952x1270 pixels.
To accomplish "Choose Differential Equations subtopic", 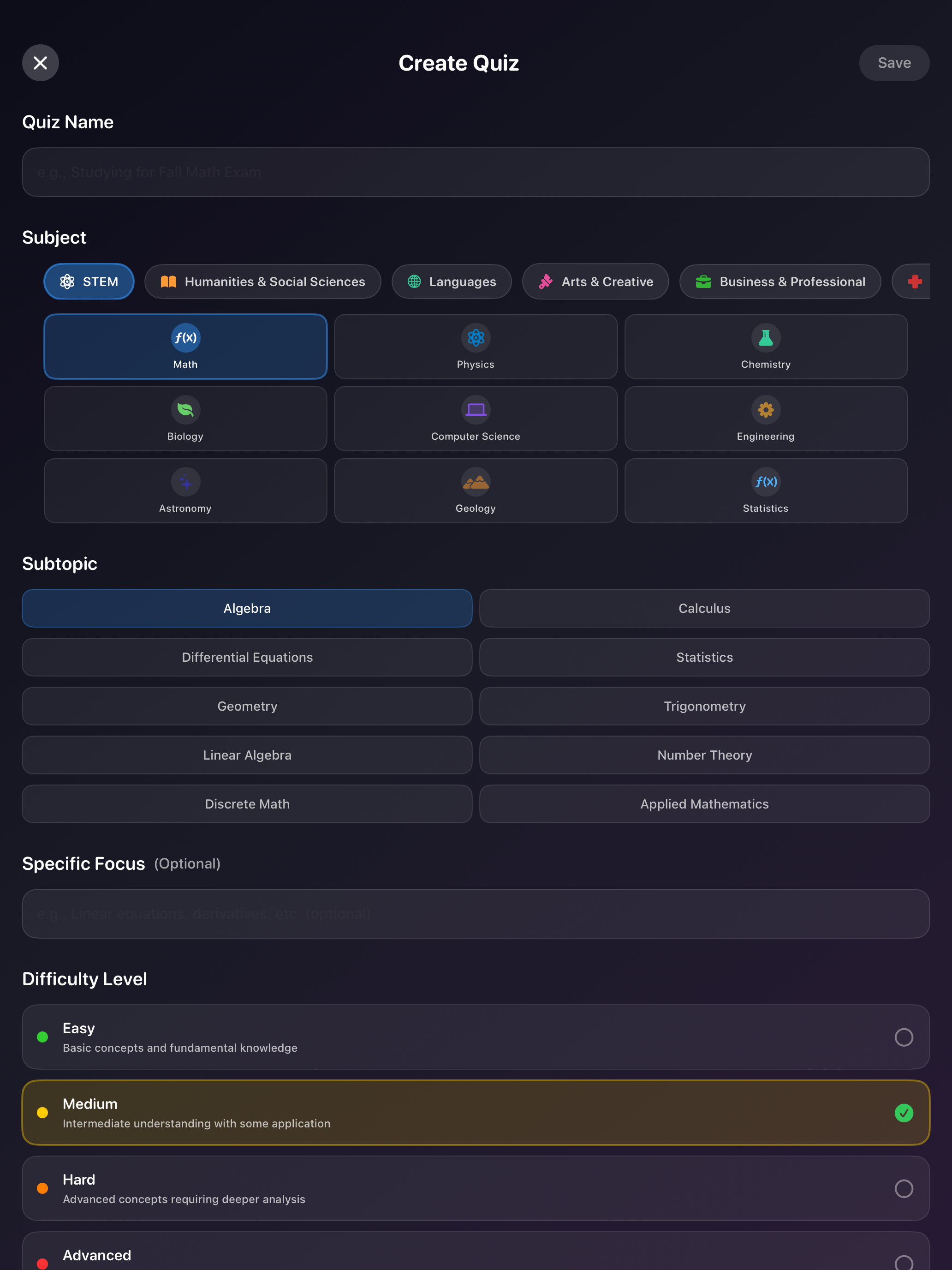I will [247, 658].
